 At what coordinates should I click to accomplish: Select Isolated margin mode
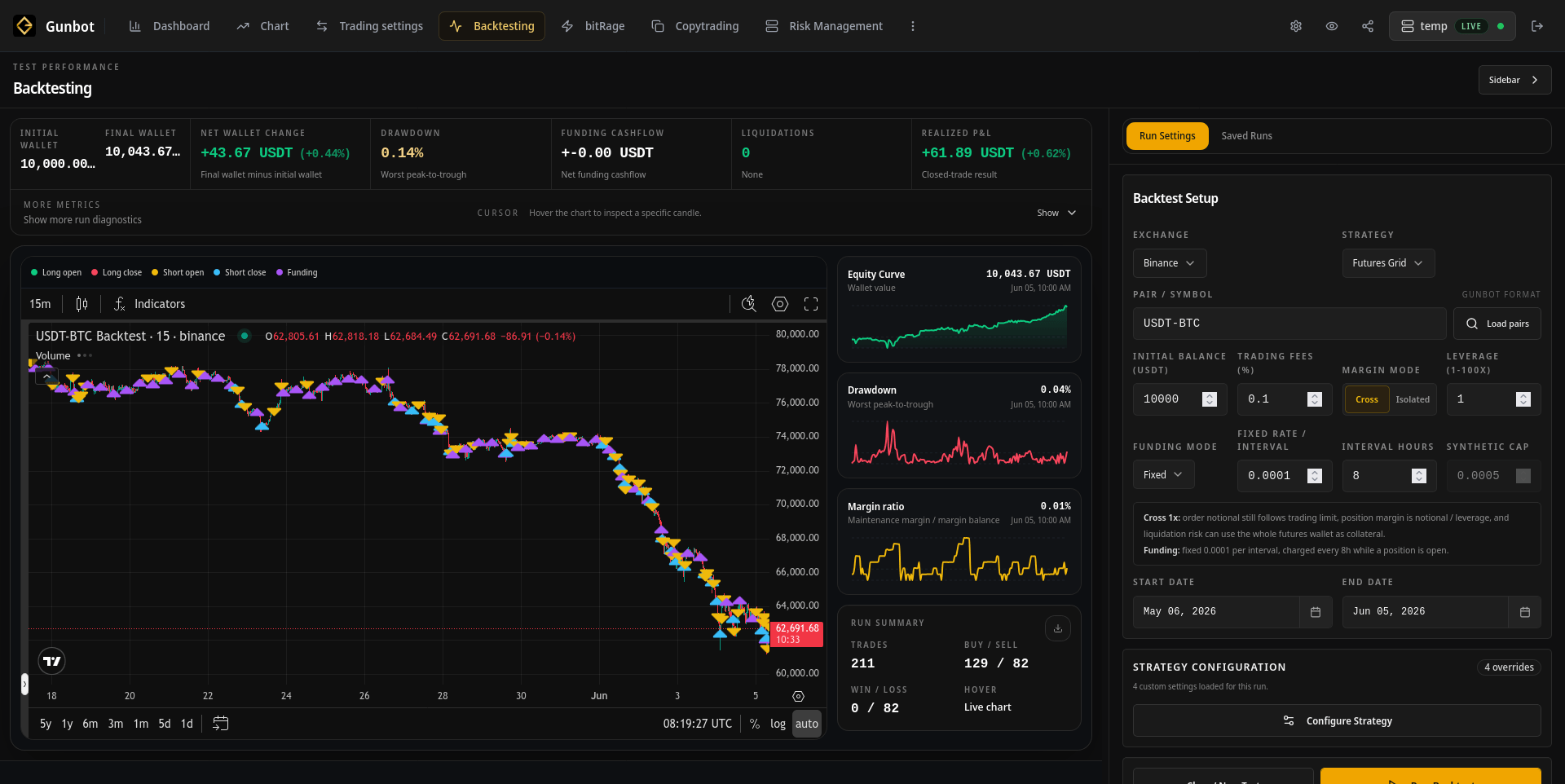pos(1413,399)
